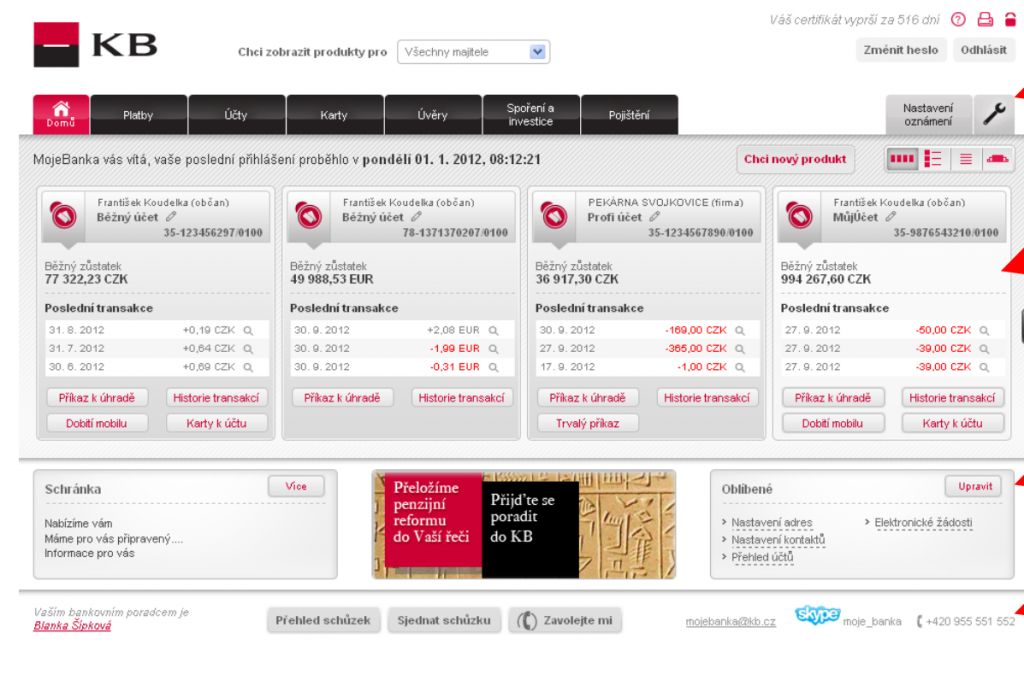This screenshot has width=1024, height=686.
Task: Select the Nastavení oznámení tab
Action: coord(927,114)
